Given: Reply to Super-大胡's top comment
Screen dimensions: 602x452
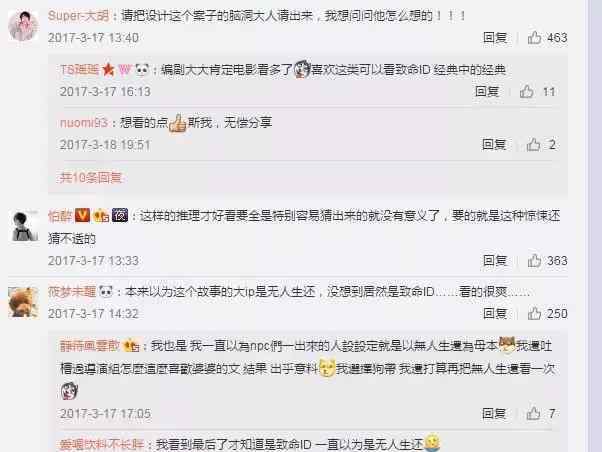Looking at the screenshot, I should click(x=495, y=38).
